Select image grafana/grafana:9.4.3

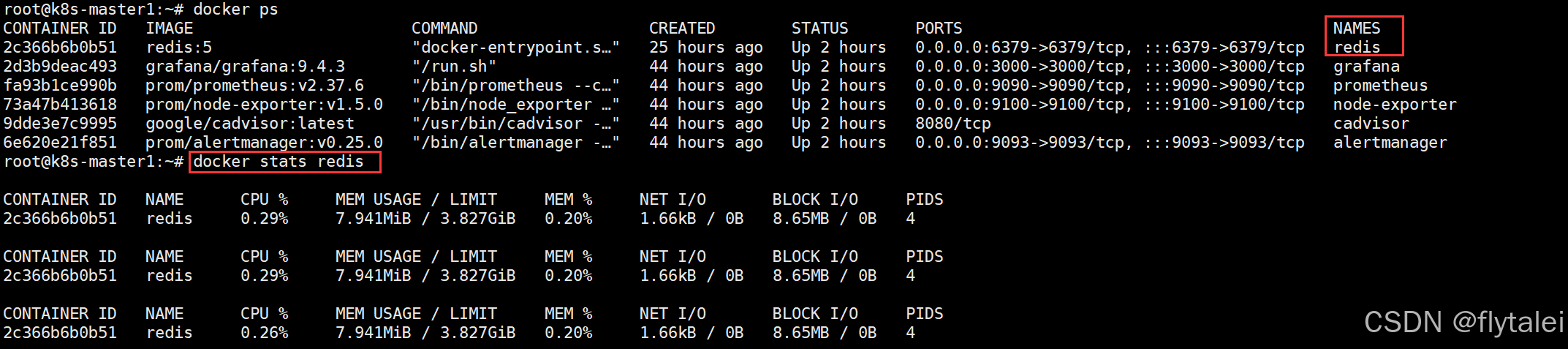[246, 67]
